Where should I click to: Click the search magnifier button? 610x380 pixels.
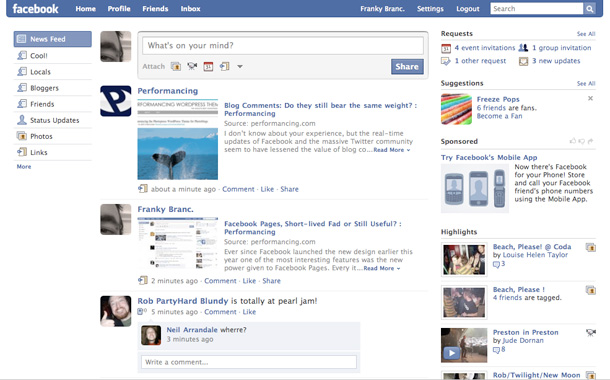[x=590, y=9]
